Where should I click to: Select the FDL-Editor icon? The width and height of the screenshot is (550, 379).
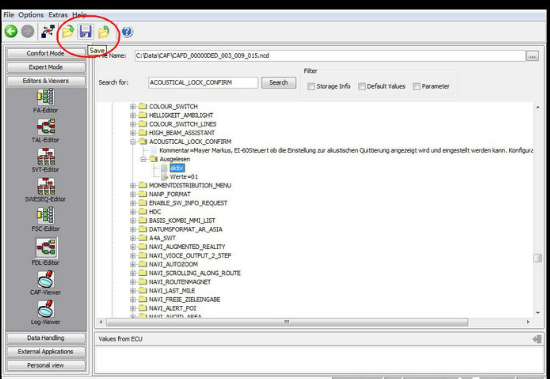tap(46, 248)
